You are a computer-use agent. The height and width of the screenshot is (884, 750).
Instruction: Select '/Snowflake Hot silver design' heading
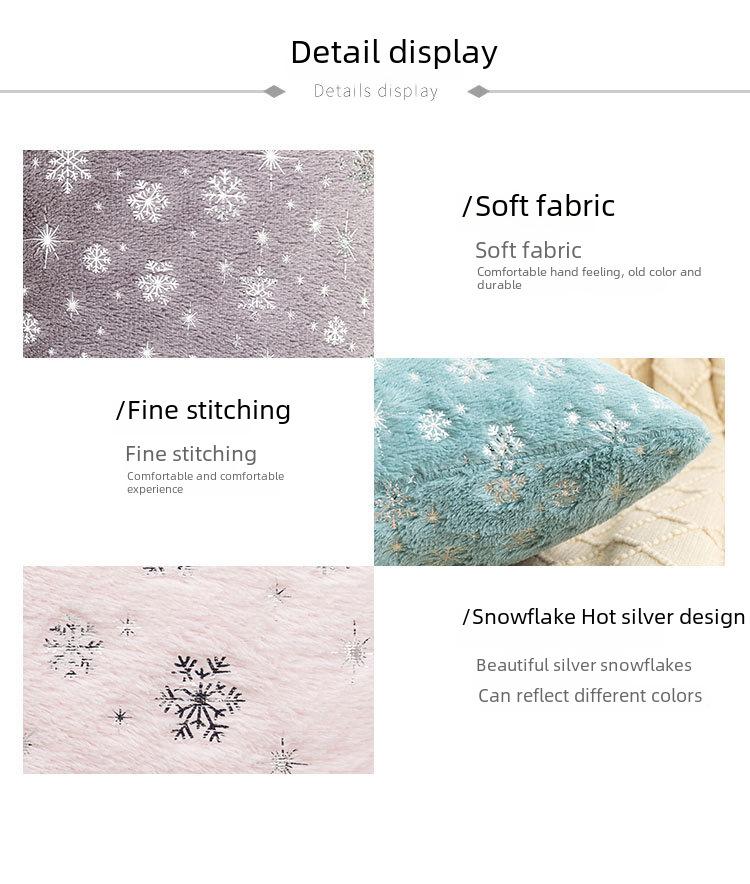(604, 617)
